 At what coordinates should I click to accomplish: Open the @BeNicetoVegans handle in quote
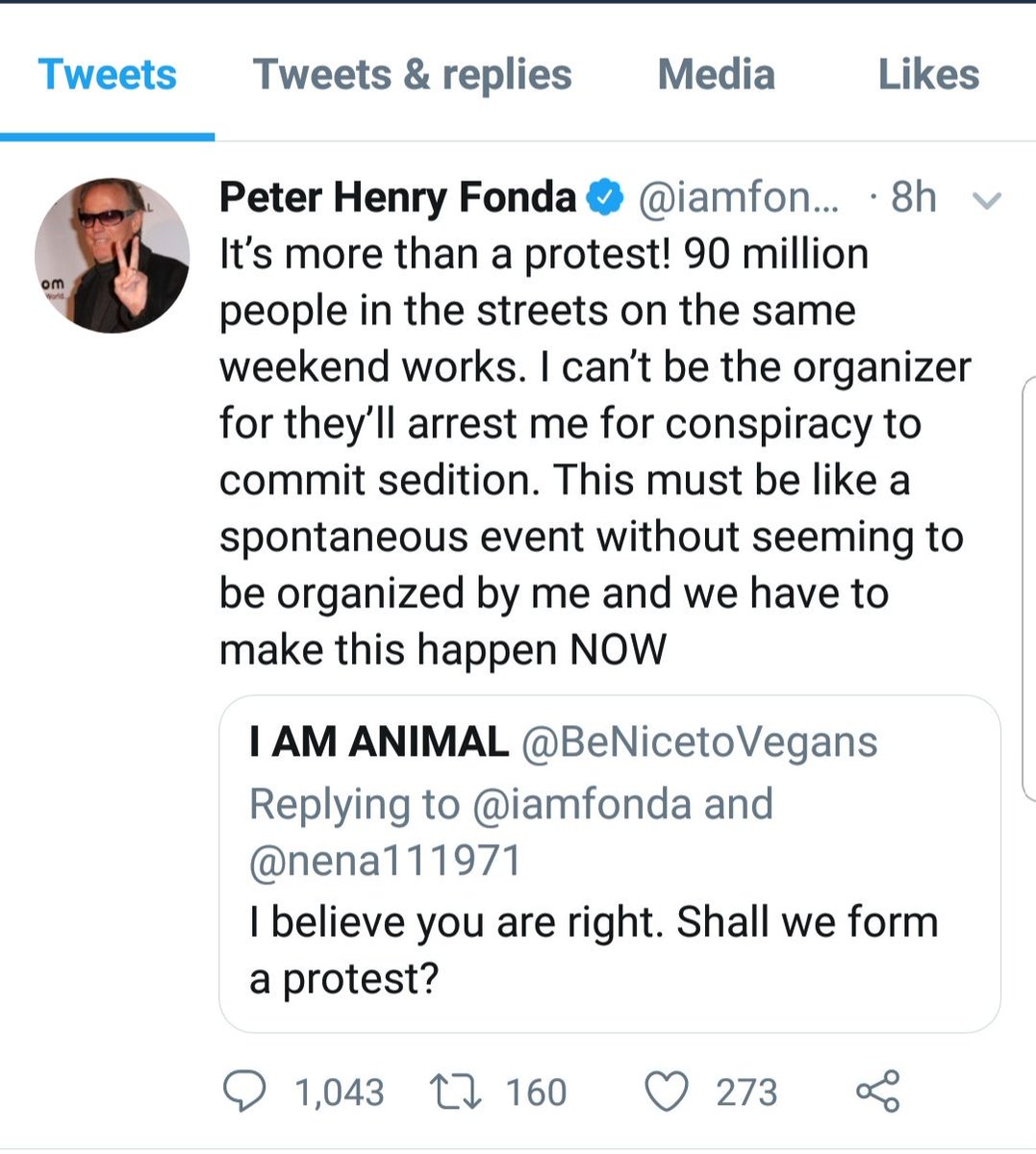coord(698,741)
